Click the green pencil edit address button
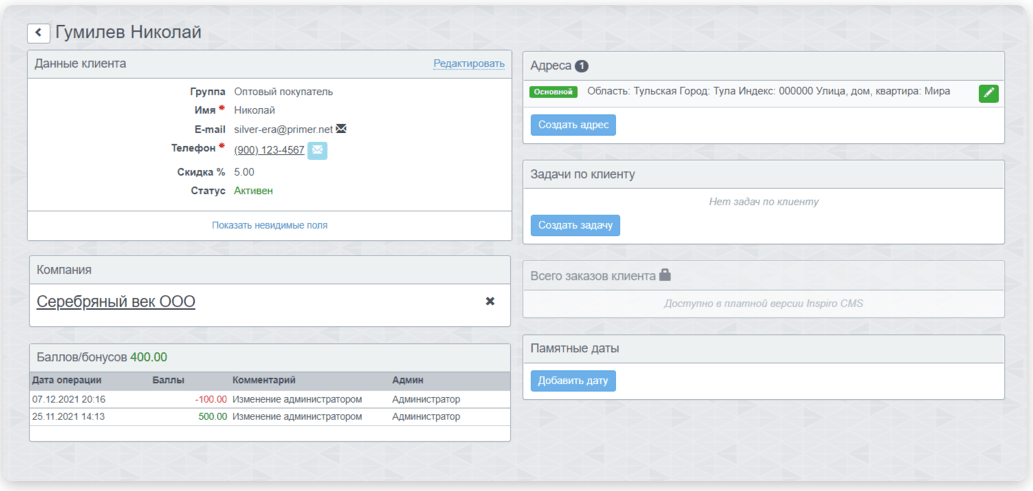 (x=988, y=93)
